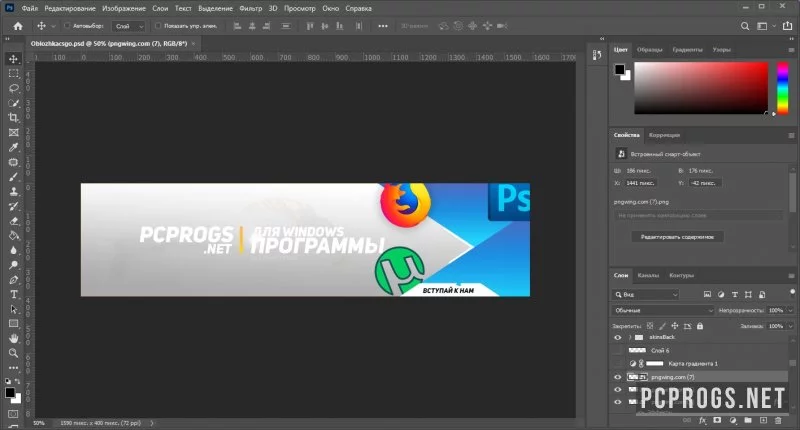The image size is (800, 430).
Task: Open the Layers panel menu
Action: (791, 275)
